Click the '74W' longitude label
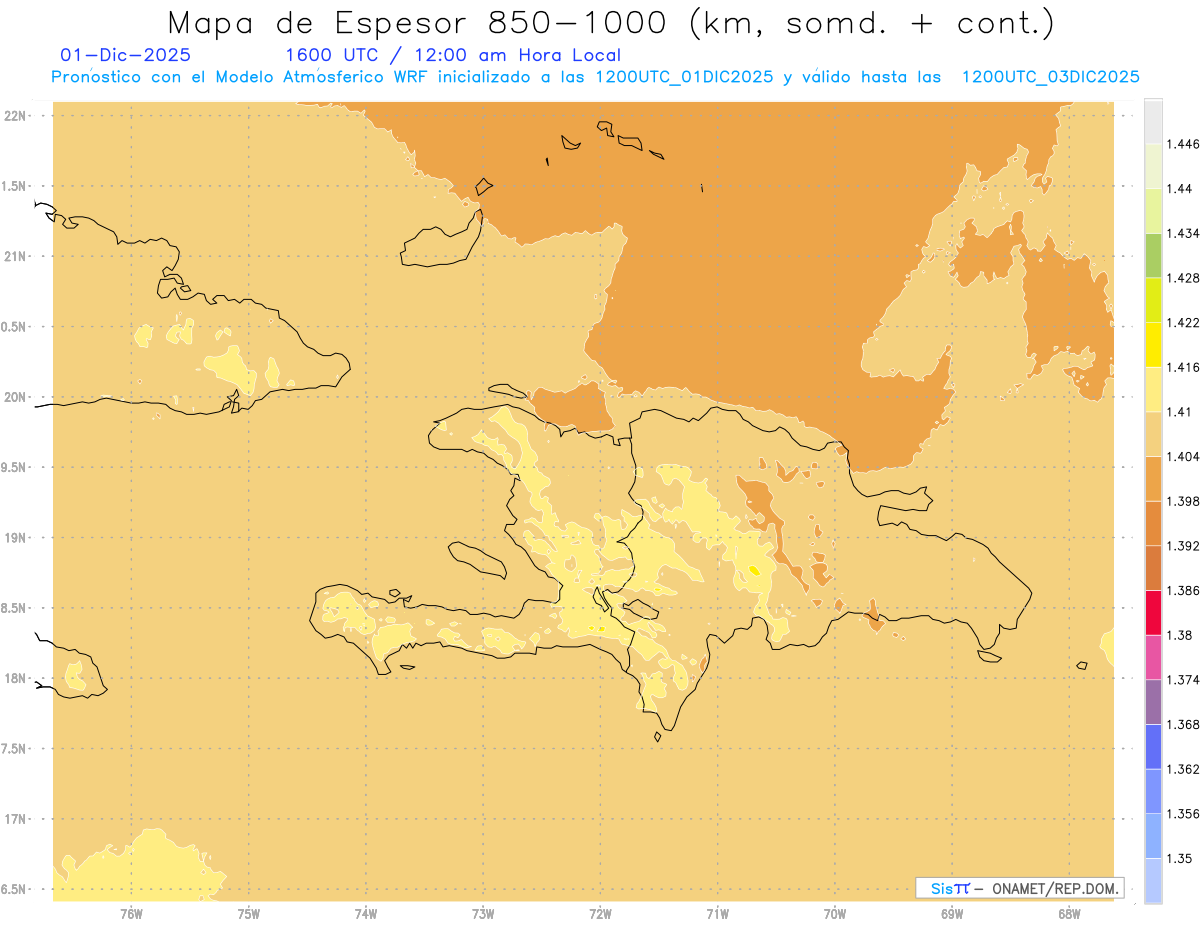1200x927 pixels. (365, 914)
